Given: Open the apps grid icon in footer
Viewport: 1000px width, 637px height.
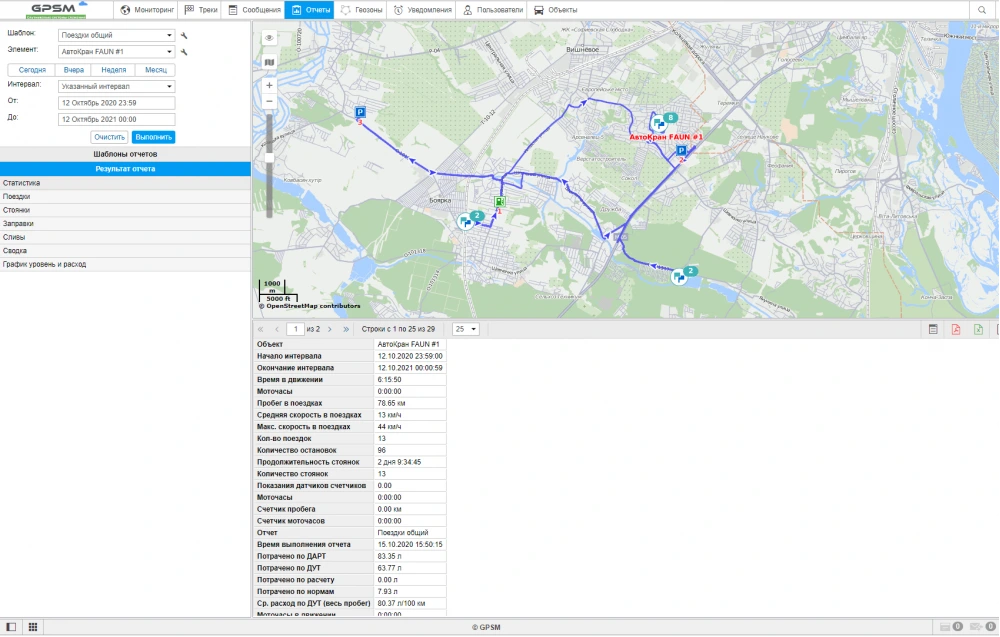Looking at the screenshot, I should point(33,627).
